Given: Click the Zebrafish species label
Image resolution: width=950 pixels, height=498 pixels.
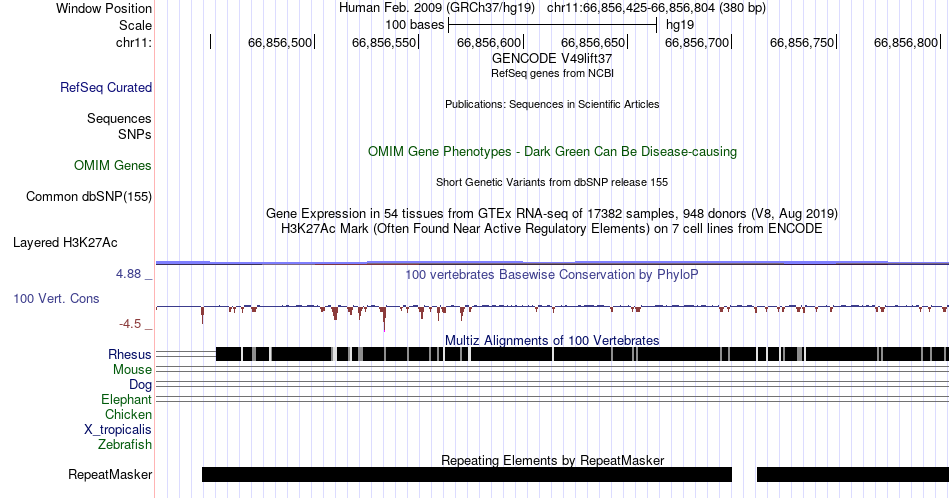Looking at the screenshot, I should [125, 444].
